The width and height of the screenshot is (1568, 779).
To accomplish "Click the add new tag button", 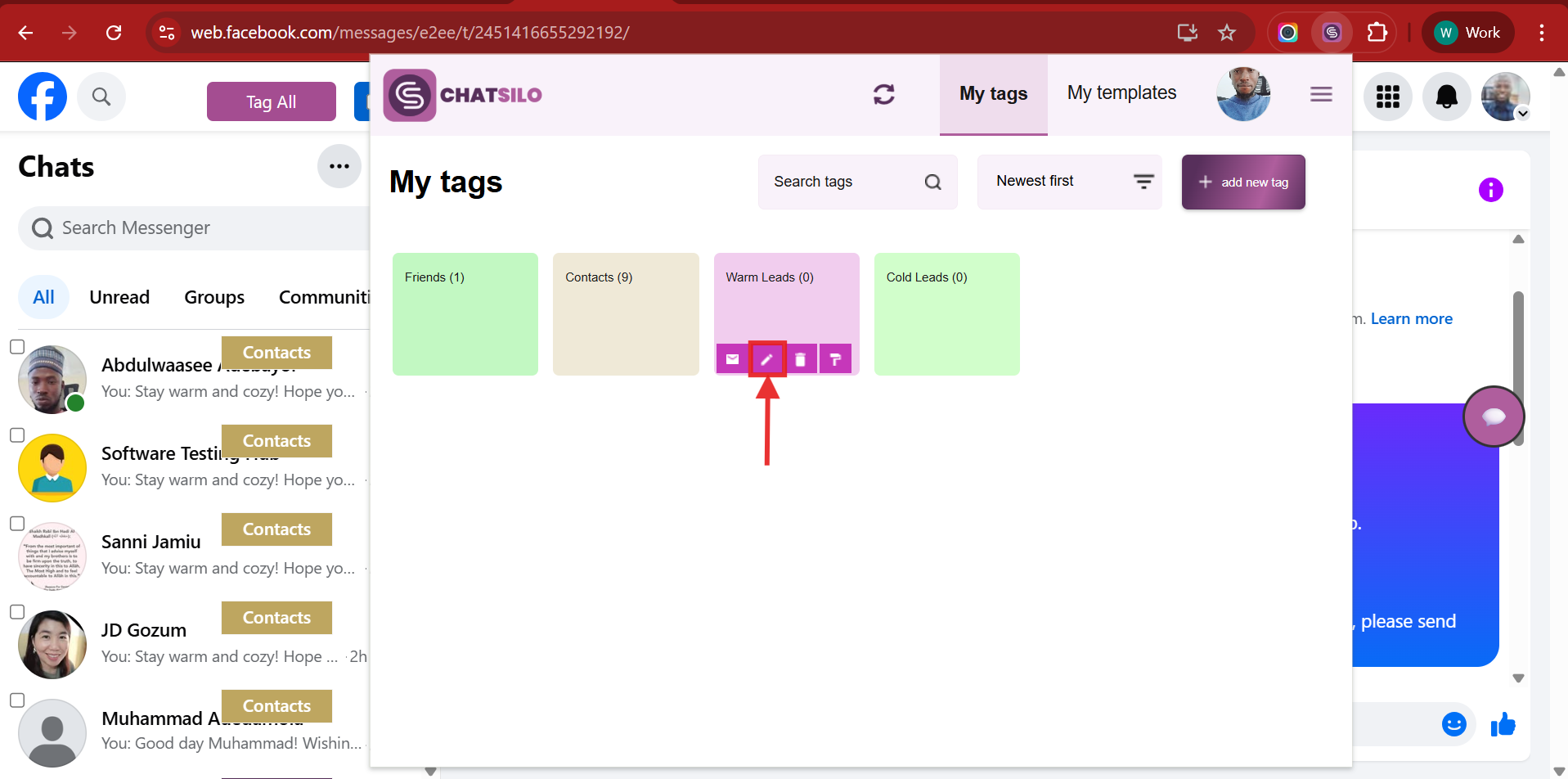I will [1243, 182].
